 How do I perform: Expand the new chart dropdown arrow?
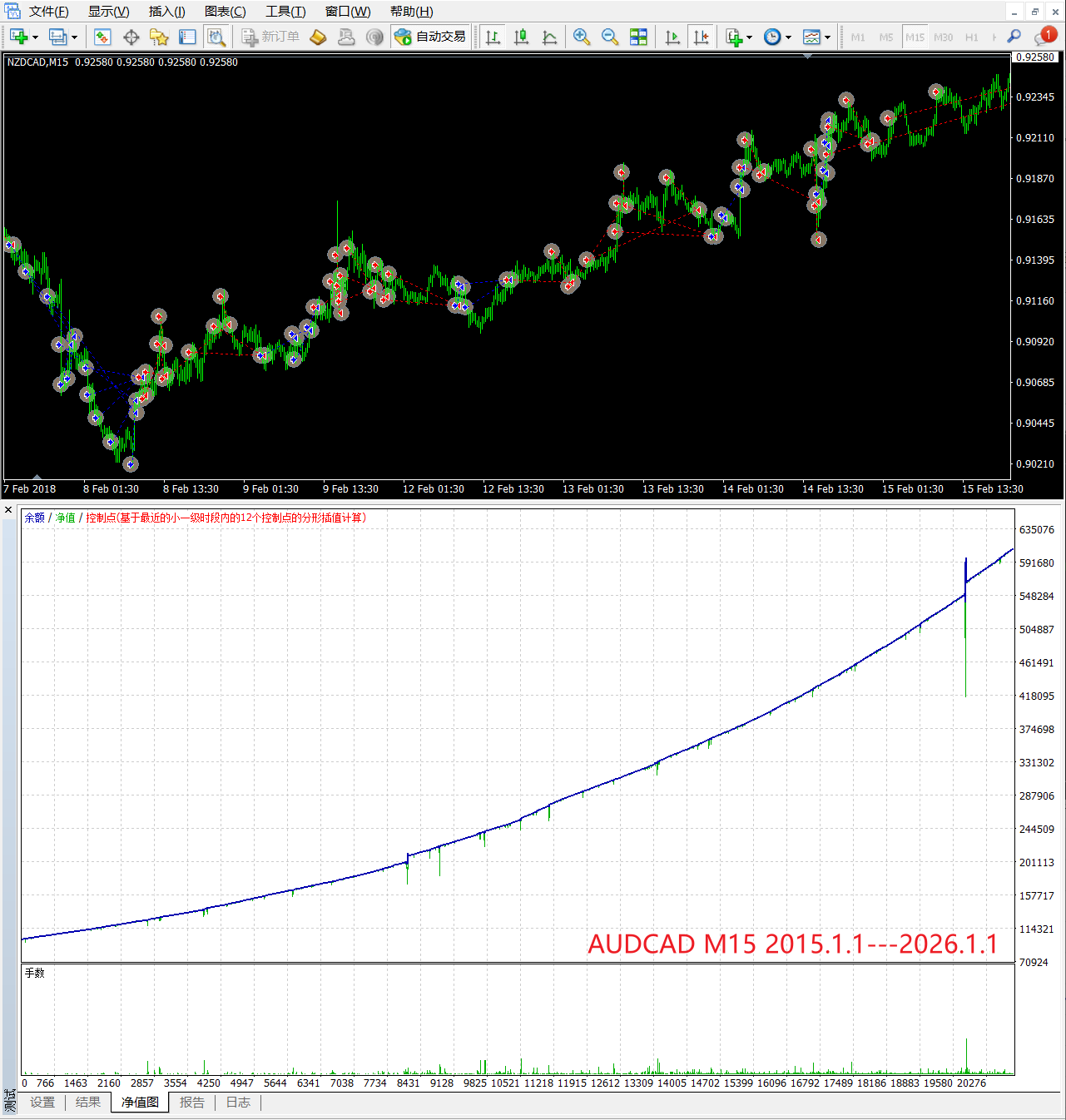(x=35, y=37)
